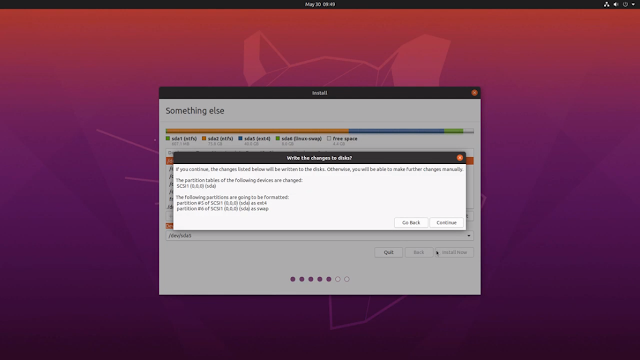
Task: Click Go Back in the confirmation dialog
Action: tap(411, 222)
